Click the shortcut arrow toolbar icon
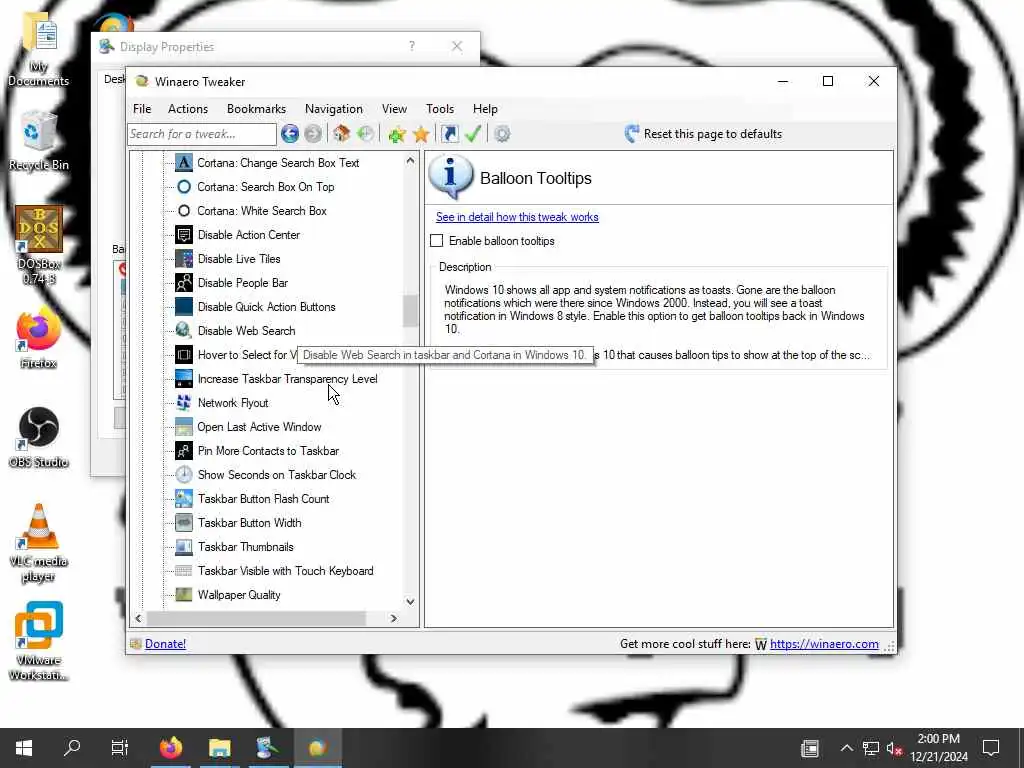The width and height of the screenshot is (1024, 768). [x=449, y=134]
